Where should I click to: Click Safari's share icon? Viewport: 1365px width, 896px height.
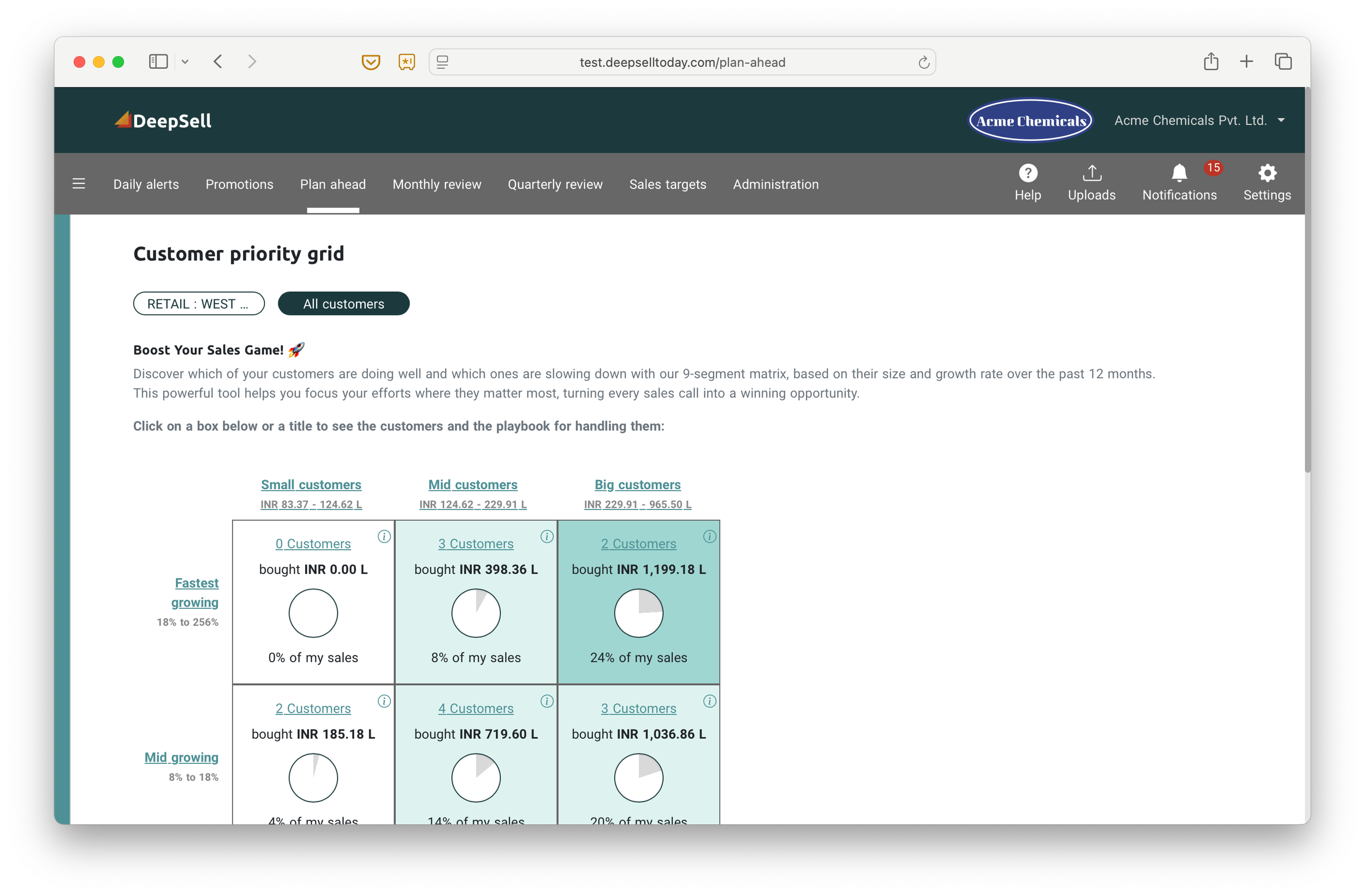point(1210,61)
